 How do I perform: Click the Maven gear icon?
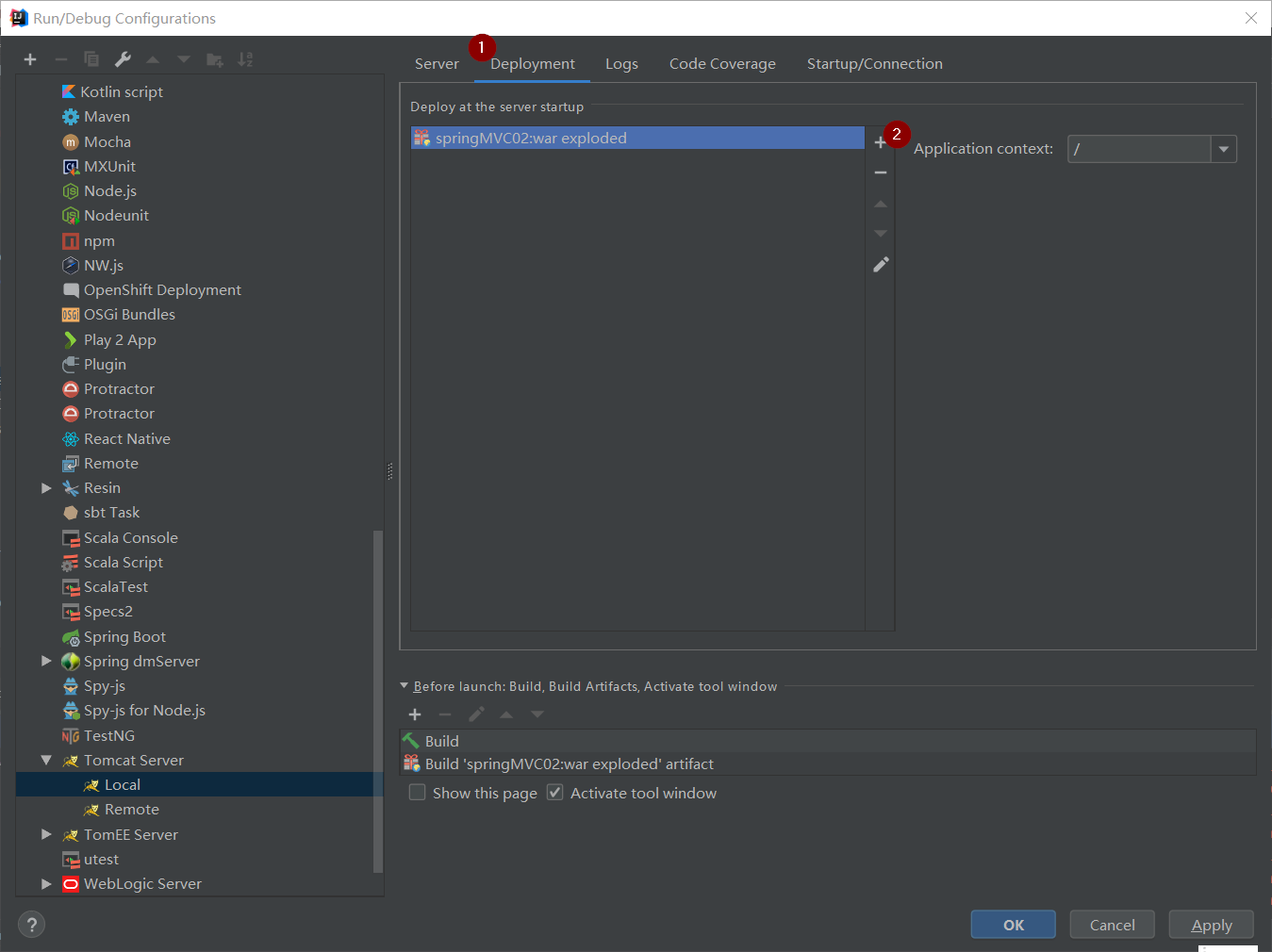[71, 117]
